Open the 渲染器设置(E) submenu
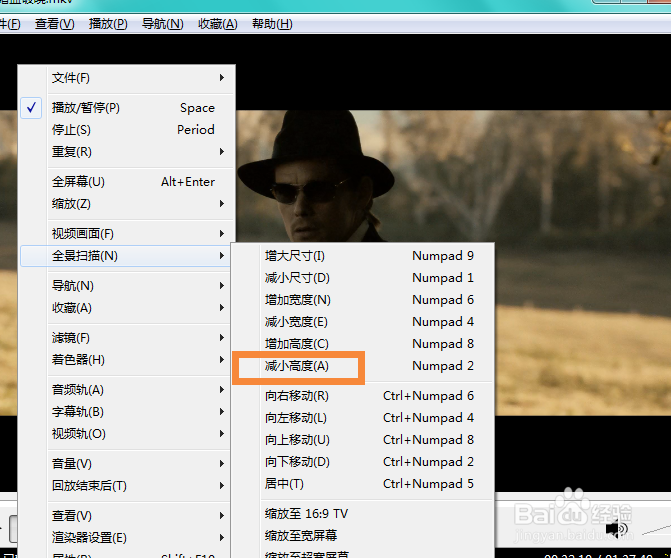 point(125,537)
